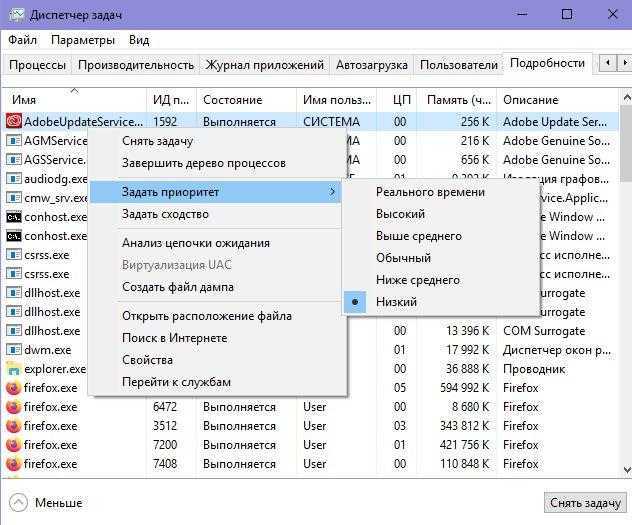Screen dimensions: 632x525
Task: Set priority to Ниже среднего
Action: coord(418,280)
